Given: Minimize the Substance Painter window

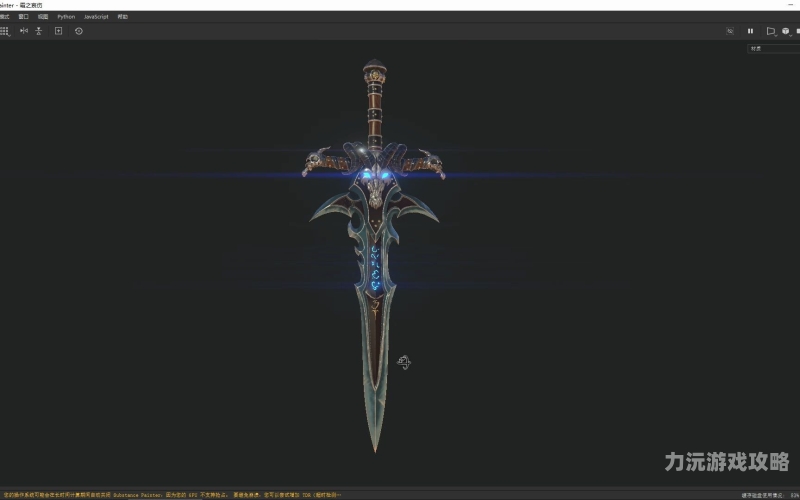Looking at the screenshot, I should [x=788, y=5].
